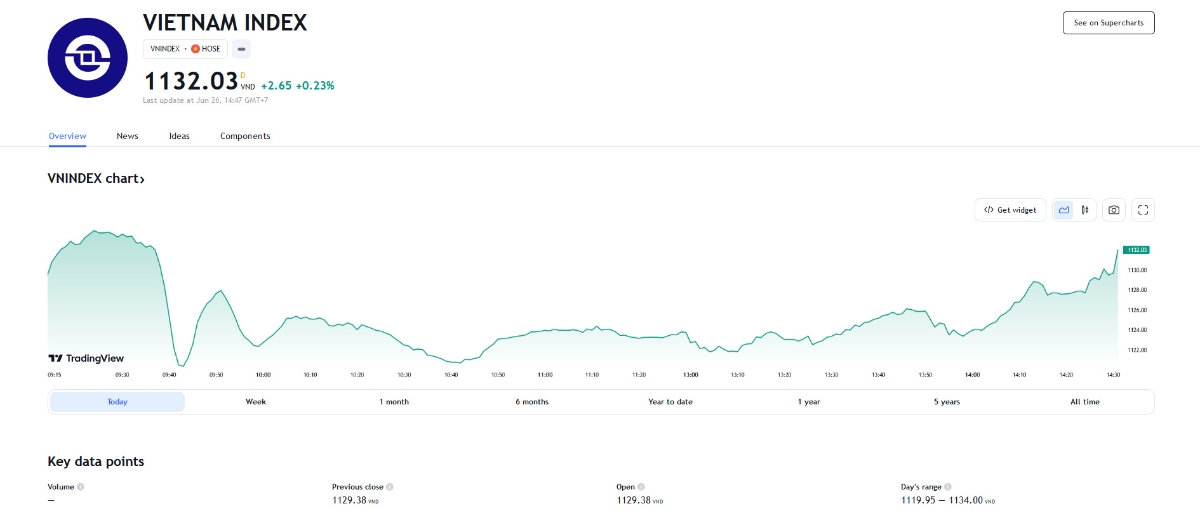
Task: Click the See on Supercharts button
Action: [1108, 22]
